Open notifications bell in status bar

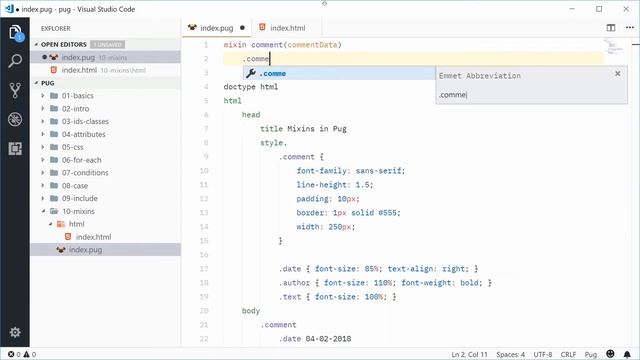tap(627, 354)
